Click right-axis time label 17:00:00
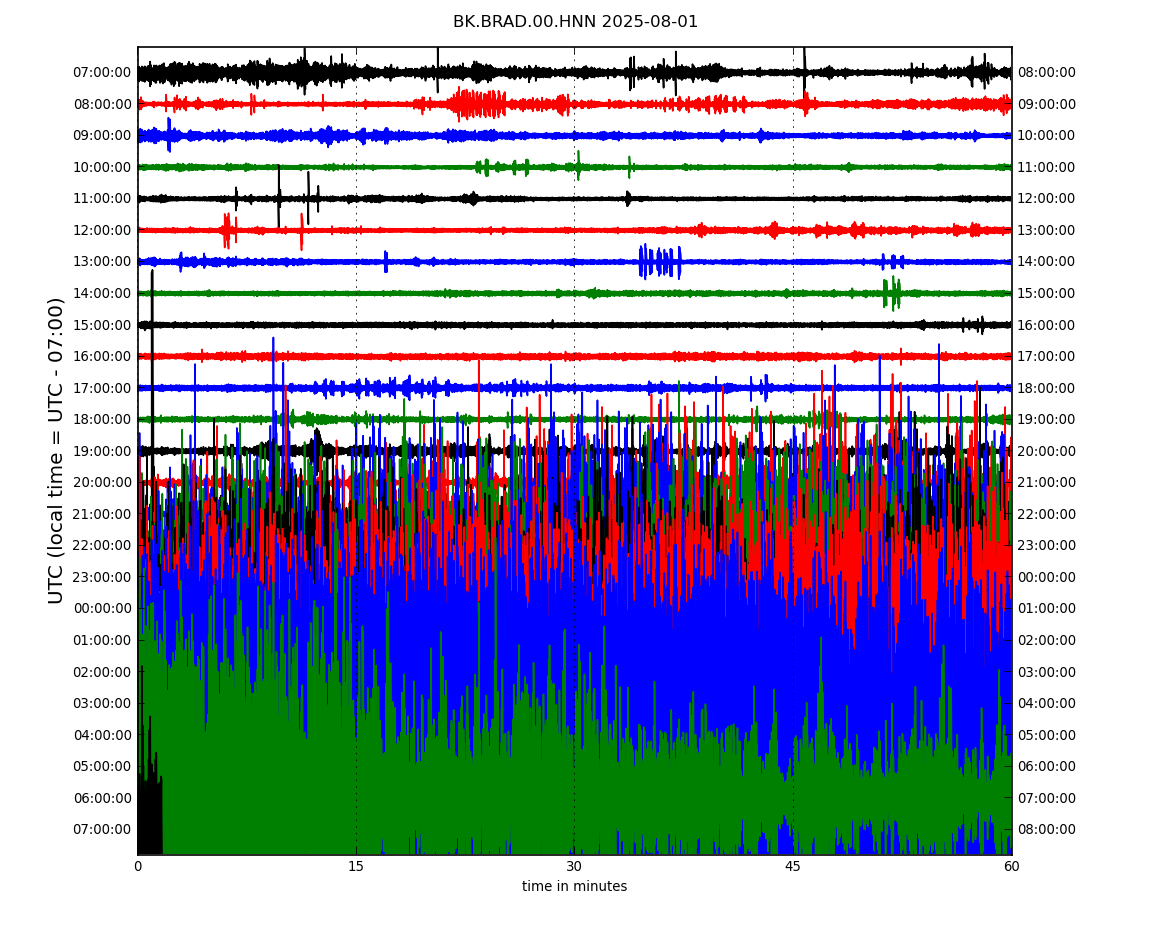1150x950 pixels. point(1047,357)
